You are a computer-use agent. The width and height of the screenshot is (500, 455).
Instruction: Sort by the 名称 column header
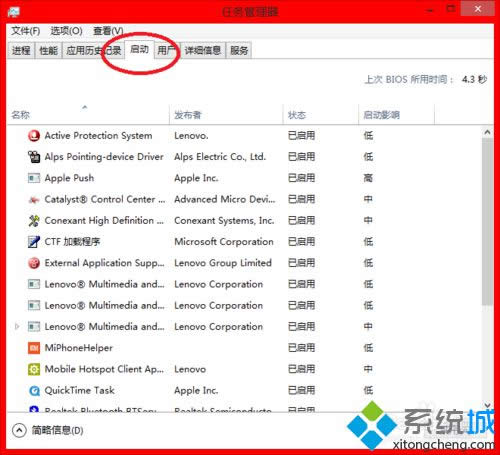click(x=88, y=115)
